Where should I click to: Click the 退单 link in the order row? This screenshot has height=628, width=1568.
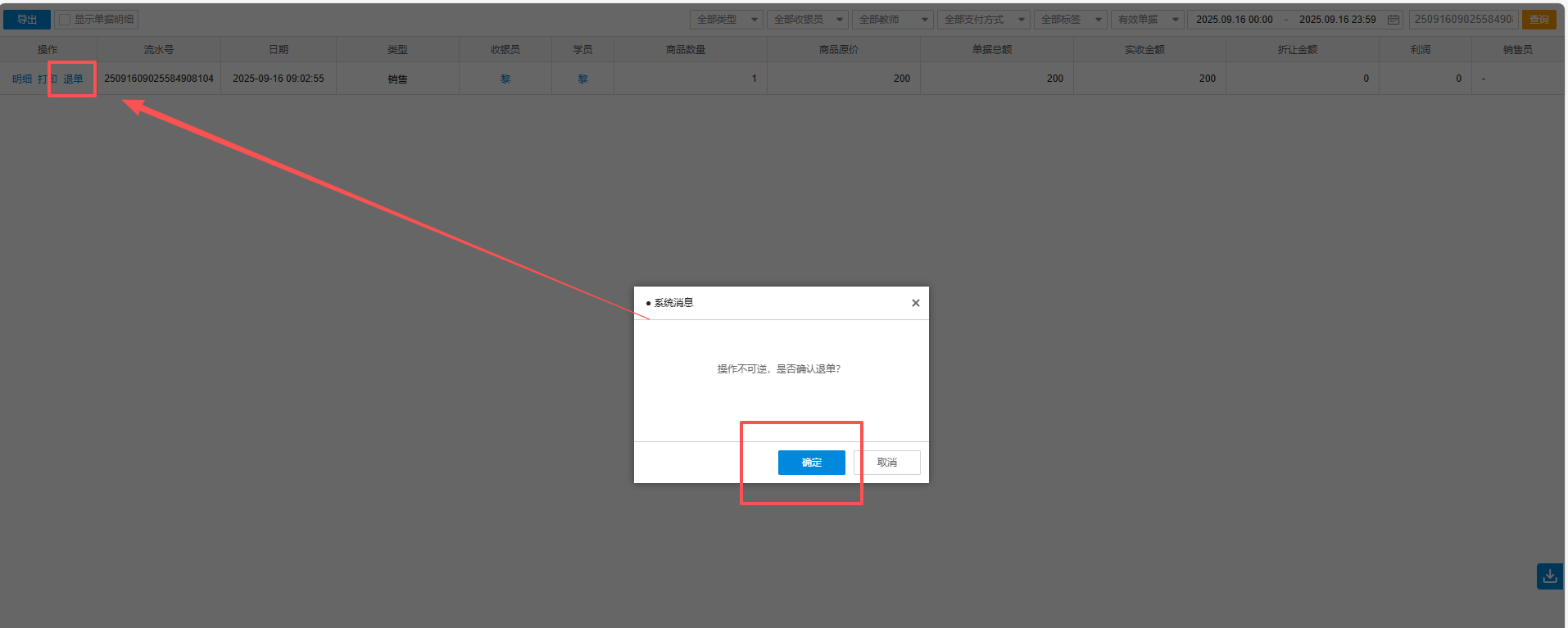click(73, 79)
